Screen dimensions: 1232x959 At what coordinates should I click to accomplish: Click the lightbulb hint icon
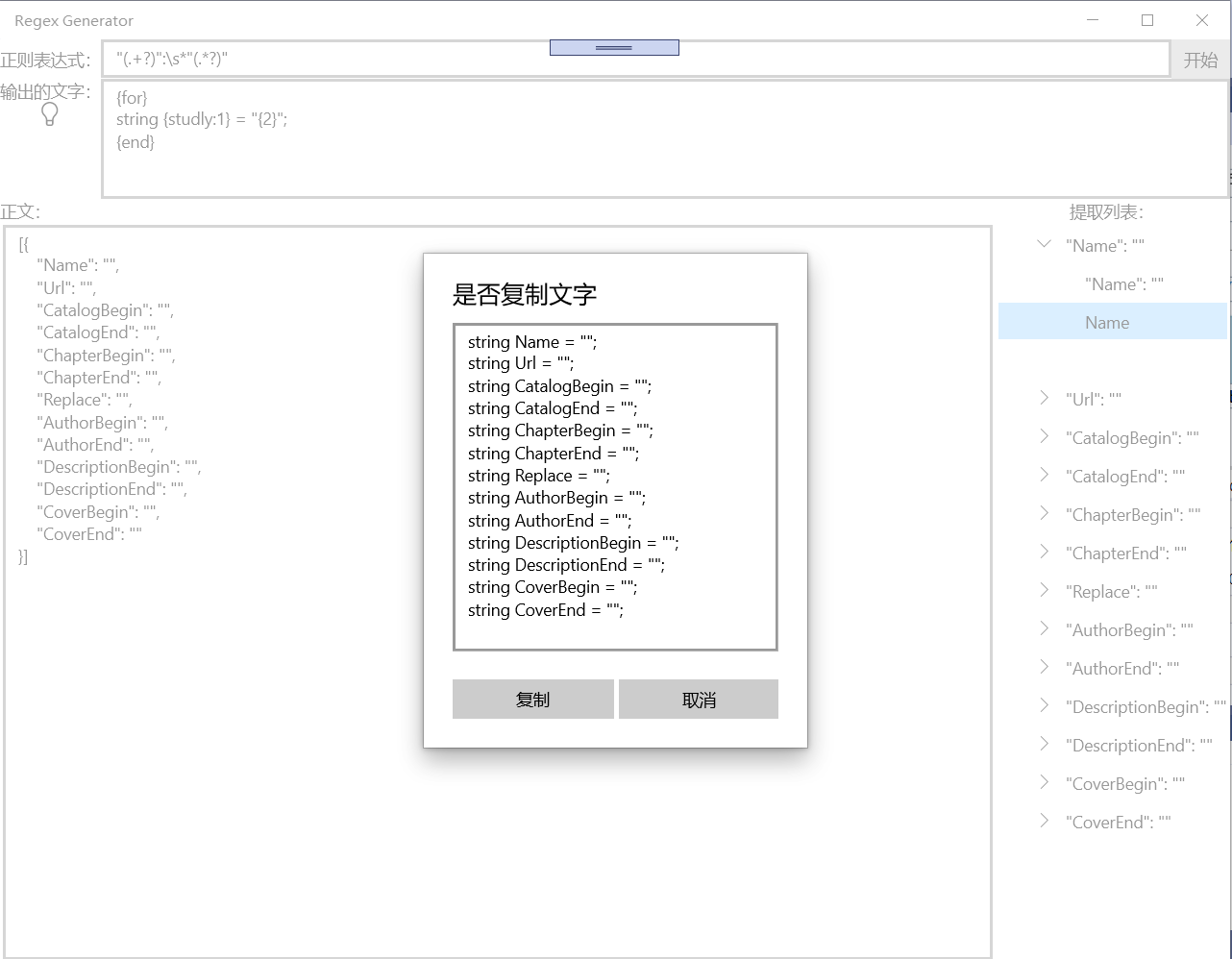[x=50, y=114]
